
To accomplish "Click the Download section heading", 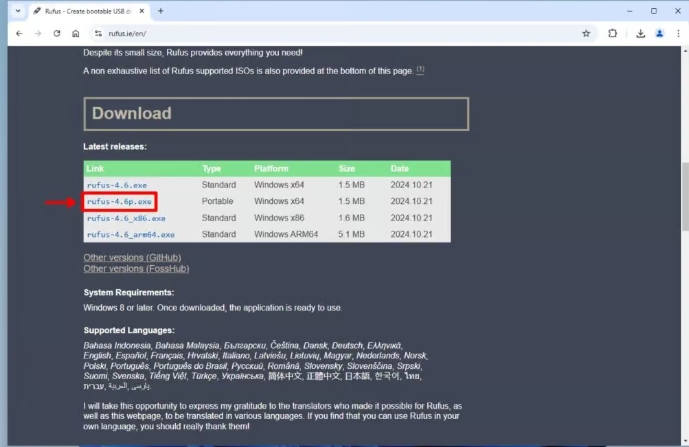I will pyautogui.click(x=132, y=113).
